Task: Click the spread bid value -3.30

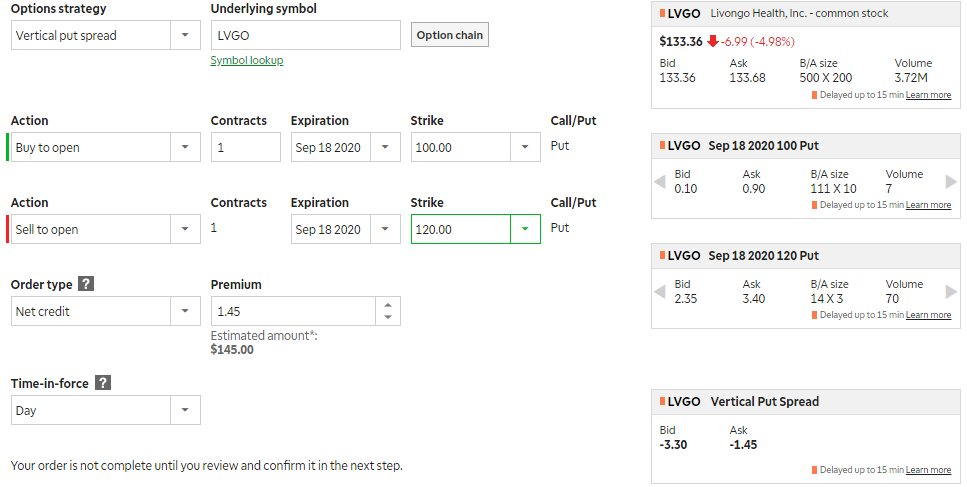Action: point(673,444)
